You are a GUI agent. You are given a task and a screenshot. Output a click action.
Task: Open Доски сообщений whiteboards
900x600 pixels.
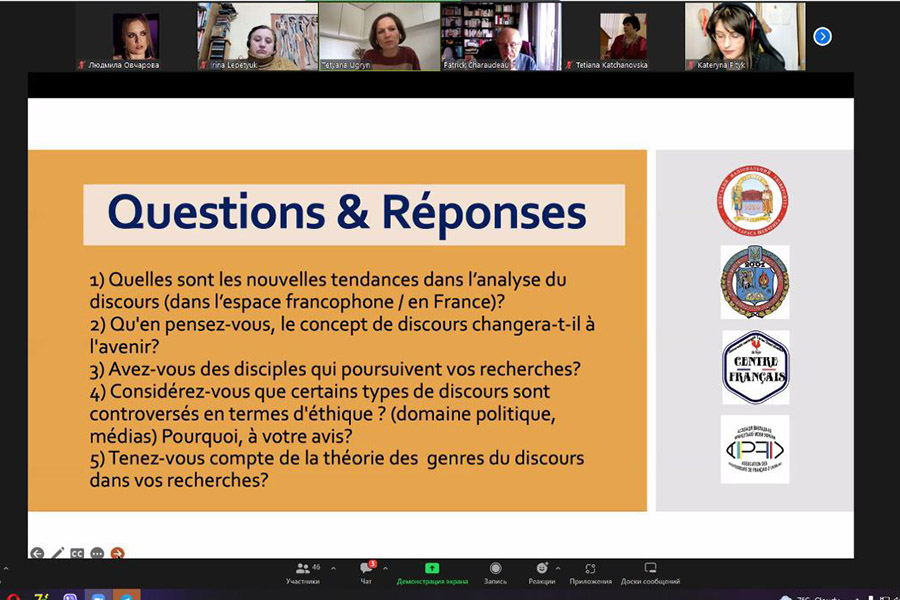pyautogui.click(x=650, y=573)
